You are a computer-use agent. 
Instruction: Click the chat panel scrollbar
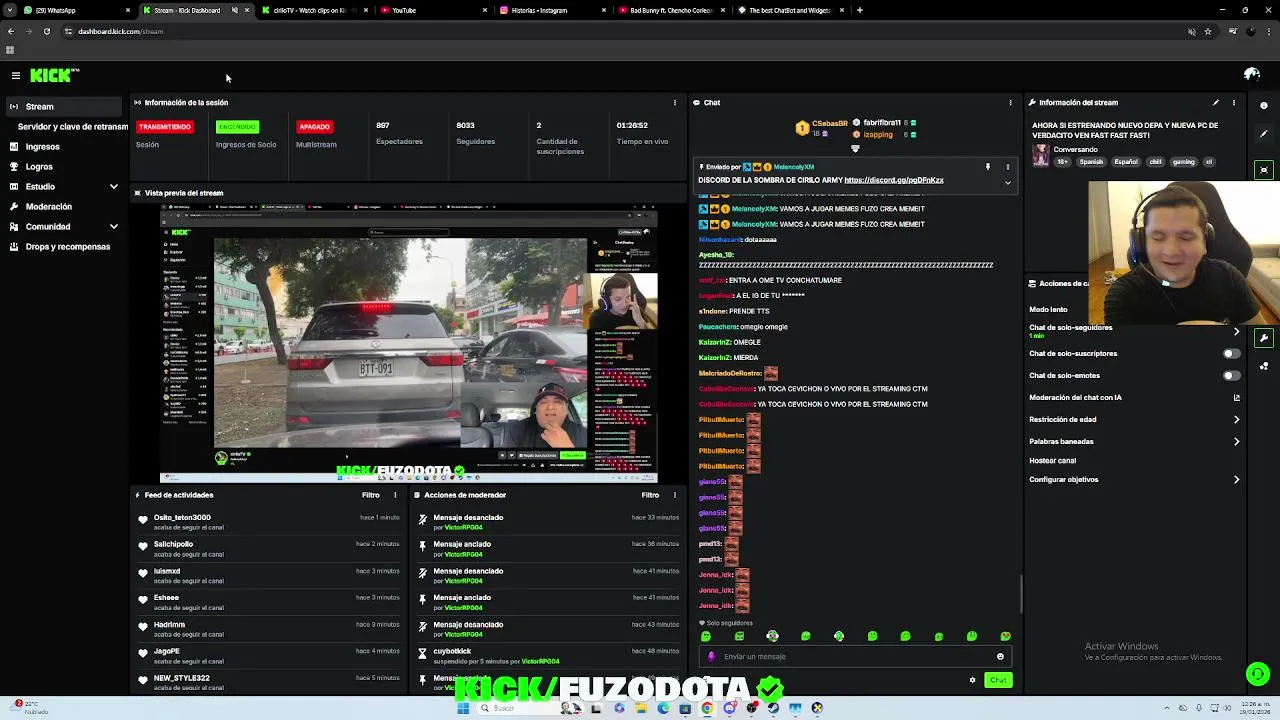[1021, 594]
